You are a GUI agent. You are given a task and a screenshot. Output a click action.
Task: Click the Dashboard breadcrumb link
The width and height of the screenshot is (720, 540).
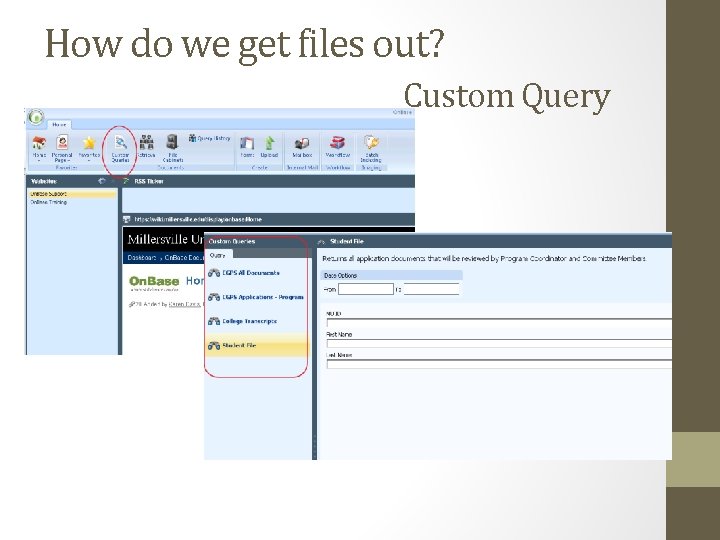click(141, 258)
